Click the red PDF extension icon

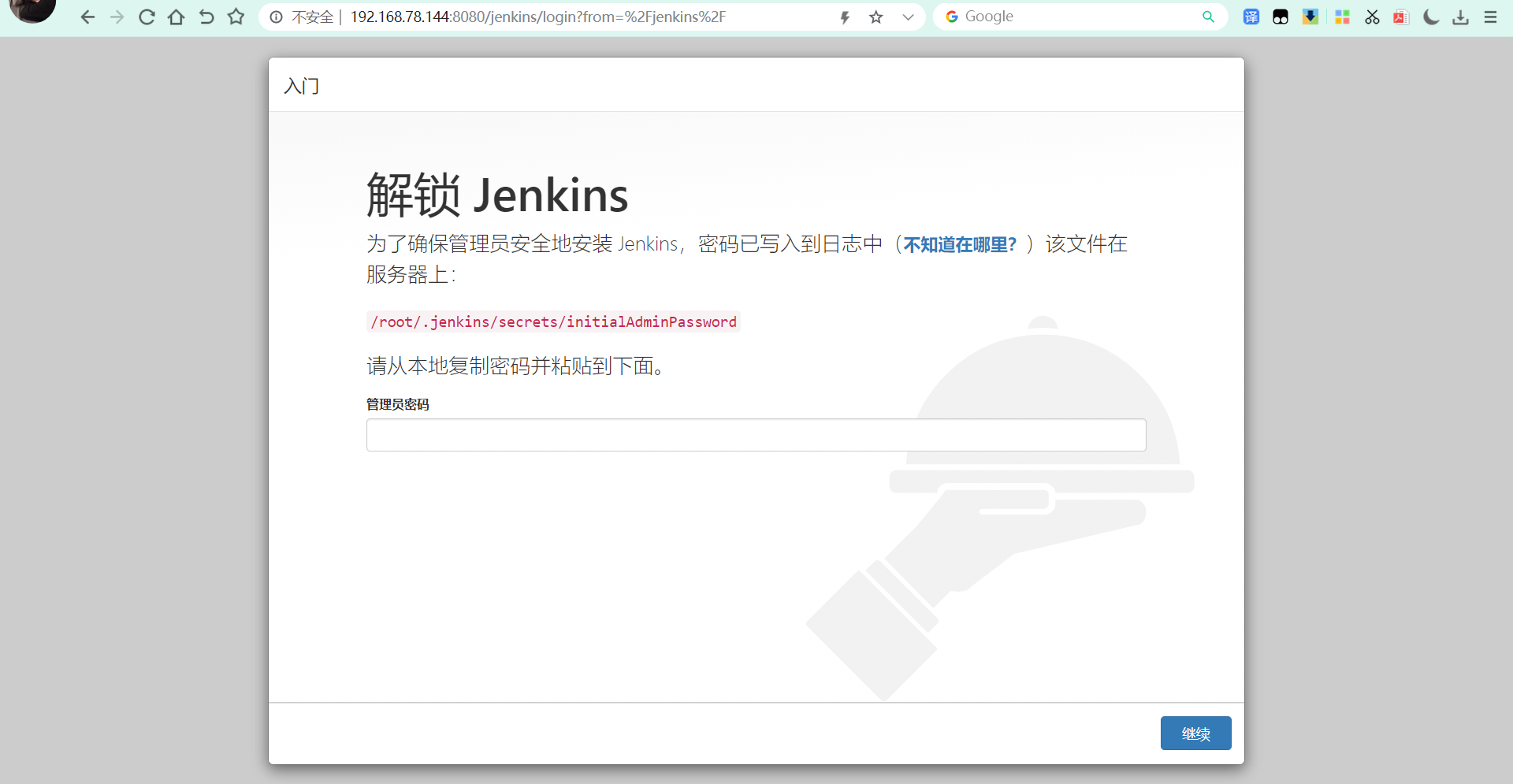[1401, 17]
